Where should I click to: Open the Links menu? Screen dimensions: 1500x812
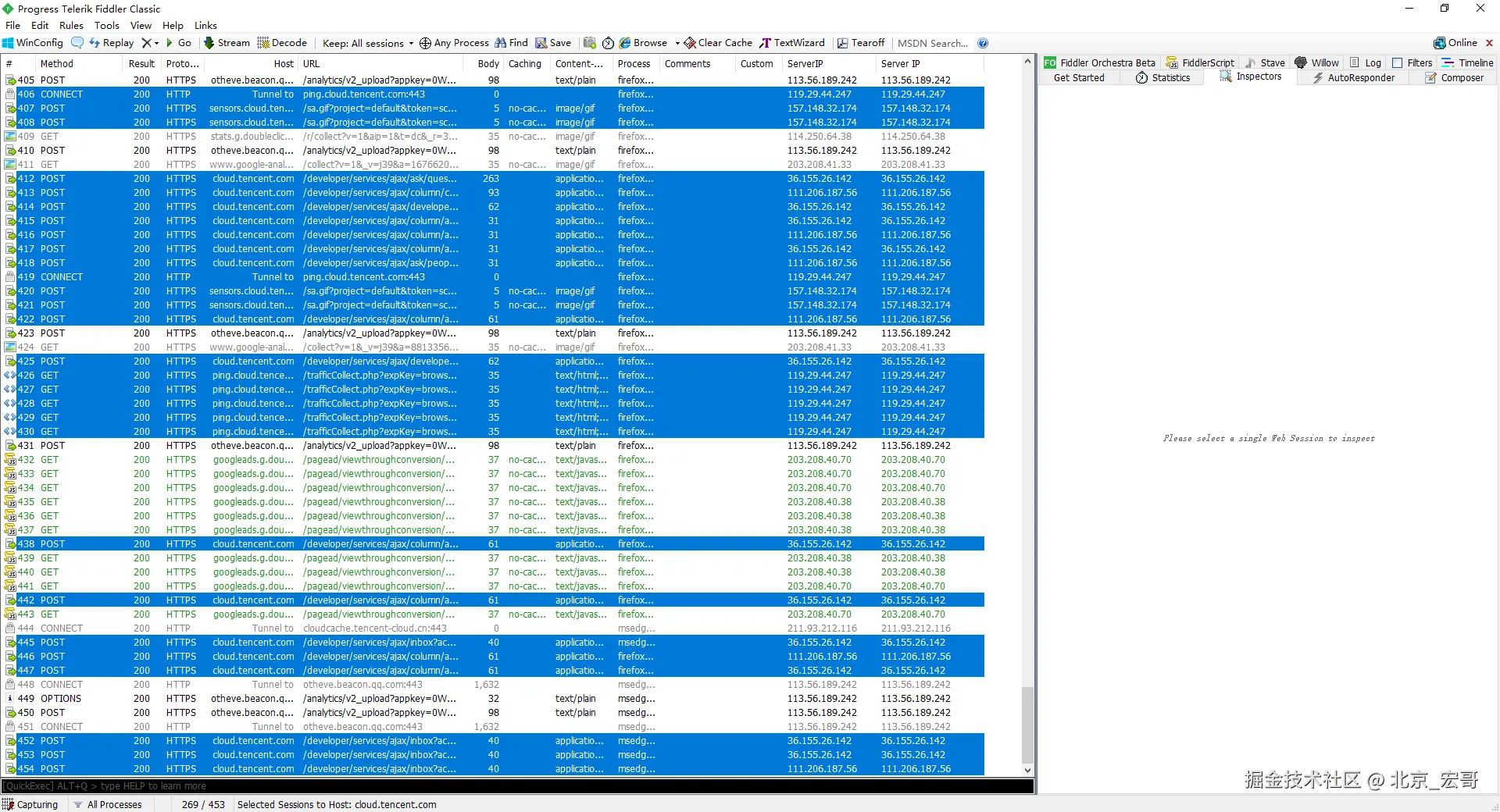(205, 25)
